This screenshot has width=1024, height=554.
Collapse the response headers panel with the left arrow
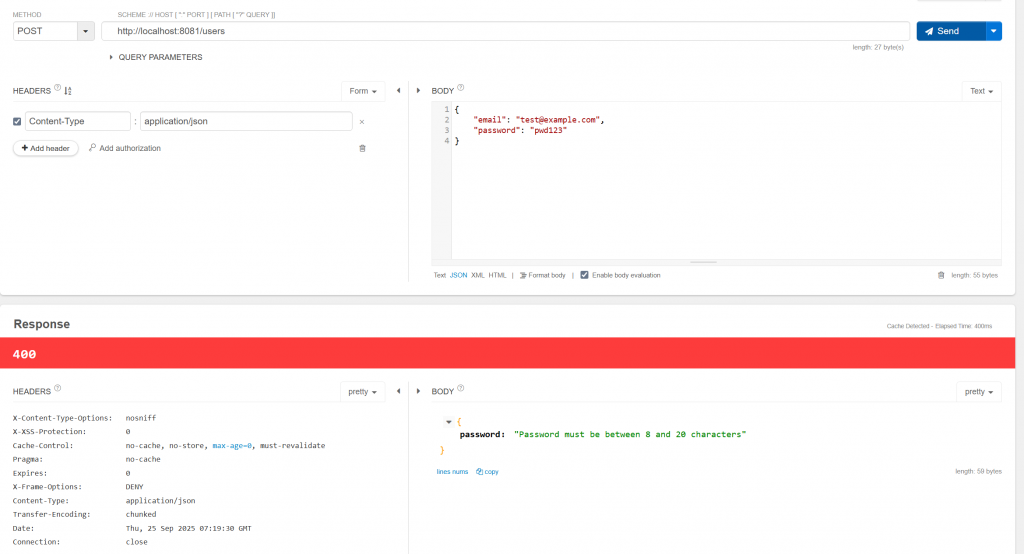pos(398,391)
